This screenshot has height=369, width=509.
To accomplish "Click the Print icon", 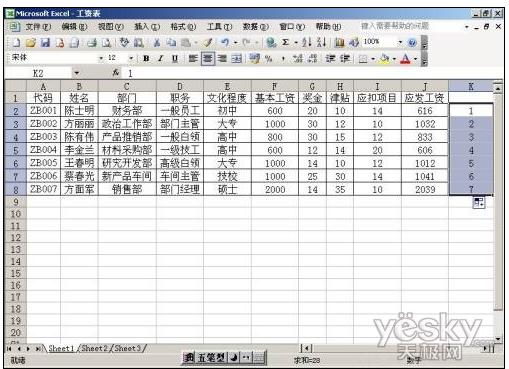I will [x=92, y=43].
